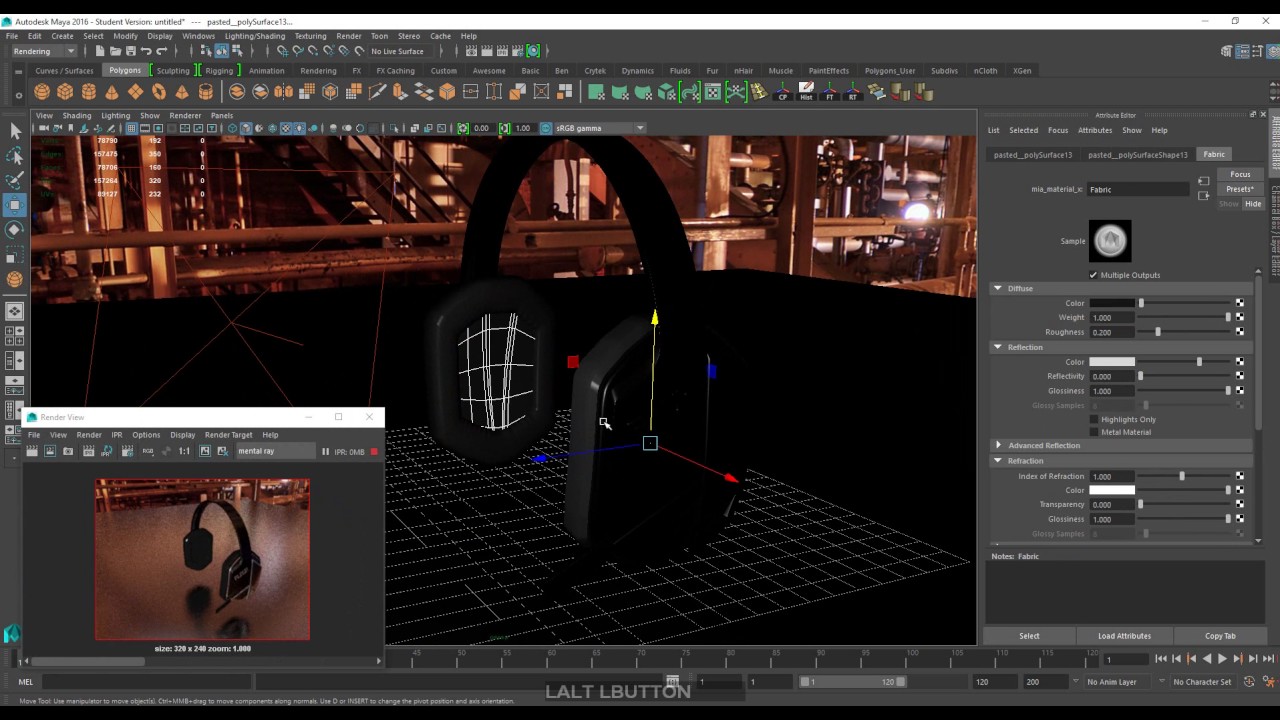Save the scene with the disk icon
The image size is (1280, 720).
(130, 51)
